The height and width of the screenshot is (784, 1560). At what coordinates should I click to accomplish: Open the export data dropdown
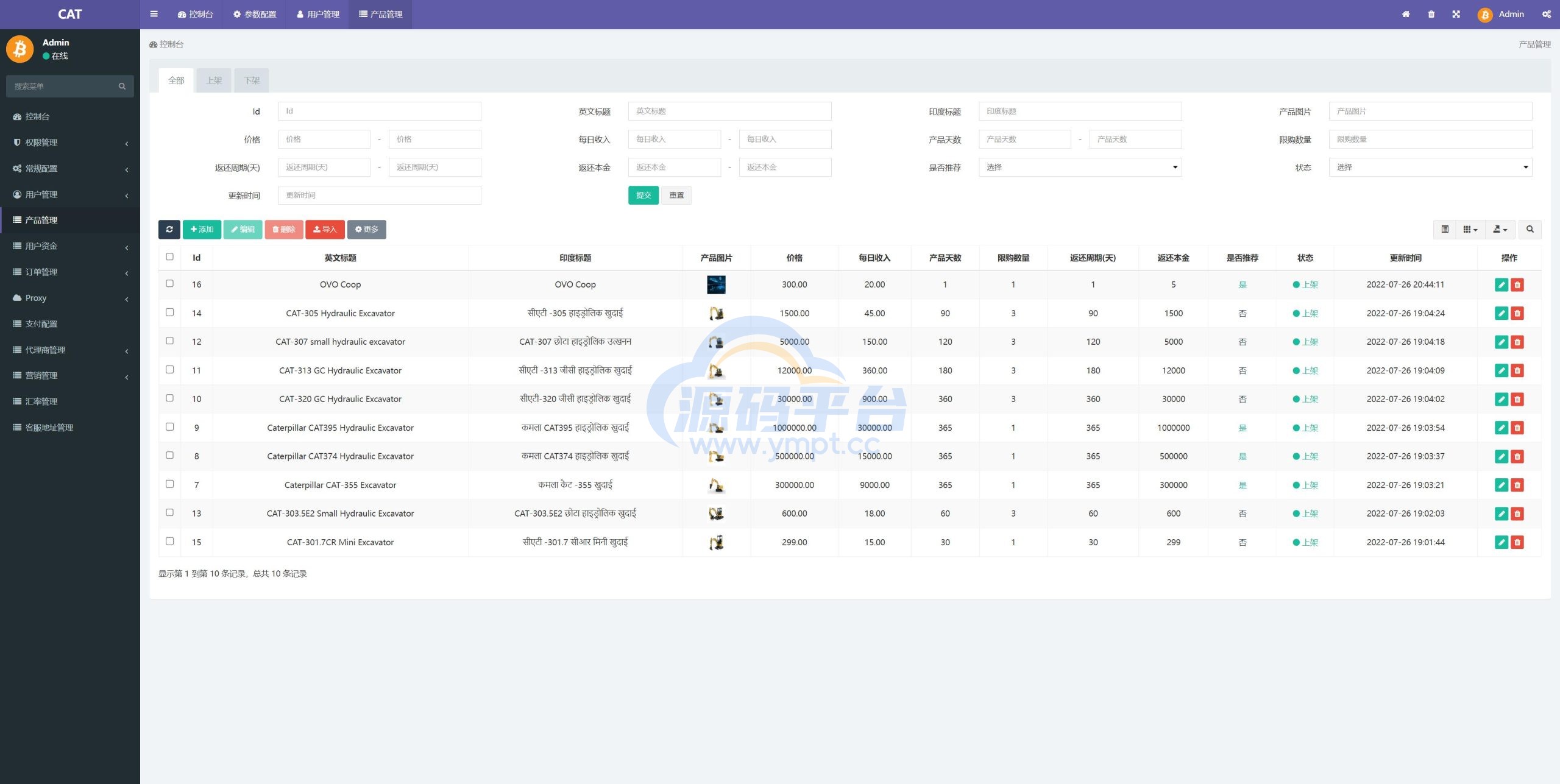point(1500,229)
